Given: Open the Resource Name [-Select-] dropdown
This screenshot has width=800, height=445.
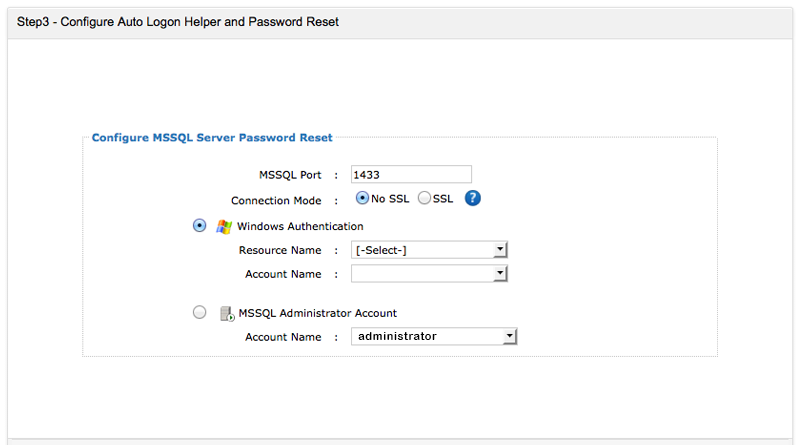Looking at the screenshot, I should pyautogui.click(x=430, y=250).
